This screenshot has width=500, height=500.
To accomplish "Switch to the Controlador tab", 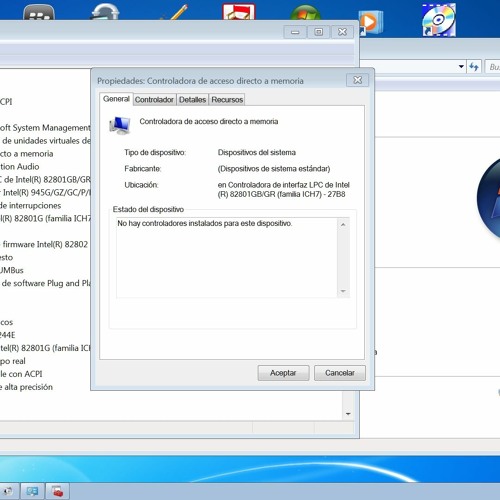I will point(154,100).
